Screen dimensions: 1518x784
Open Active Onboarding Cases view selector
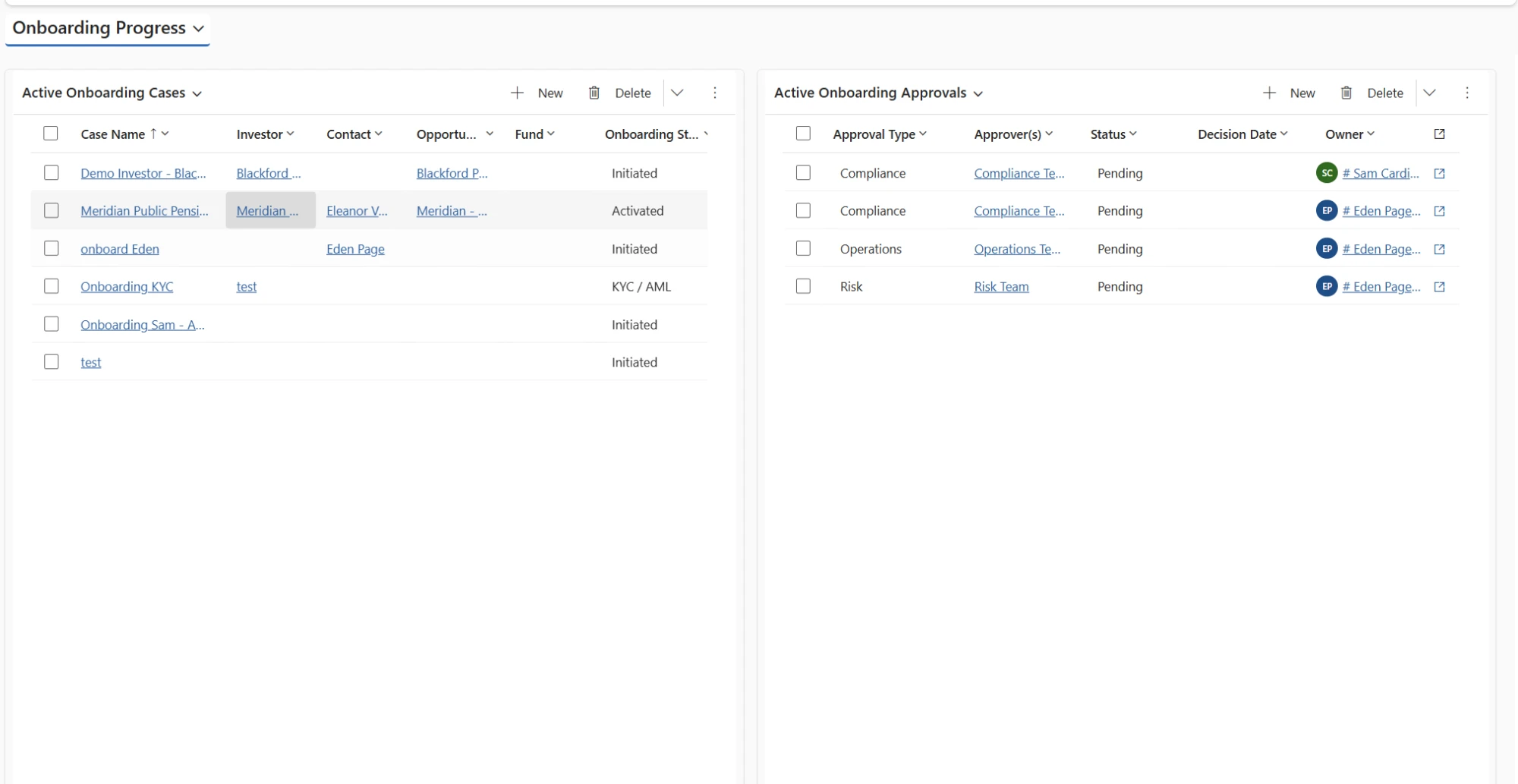click(x=112, y=93)
